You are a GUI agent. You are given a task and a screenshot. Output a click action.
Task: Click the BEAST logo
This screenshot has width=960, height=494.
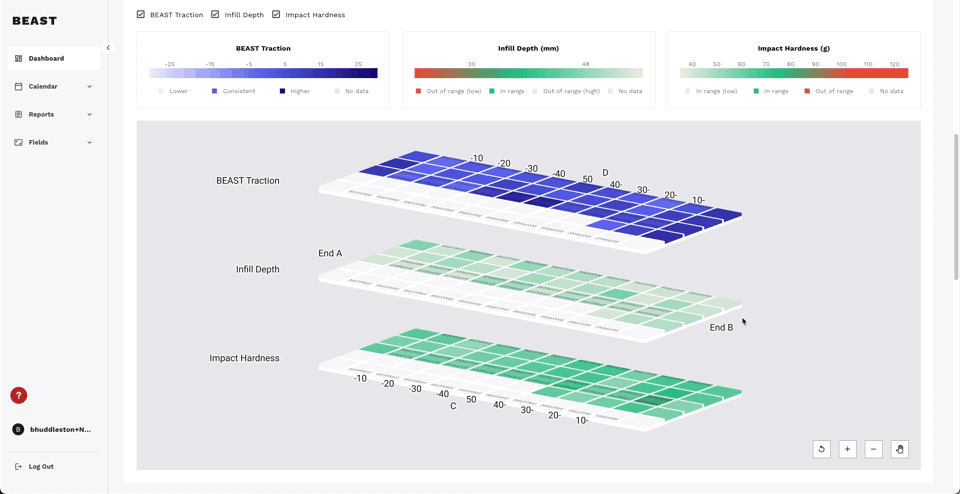point(34,21)
